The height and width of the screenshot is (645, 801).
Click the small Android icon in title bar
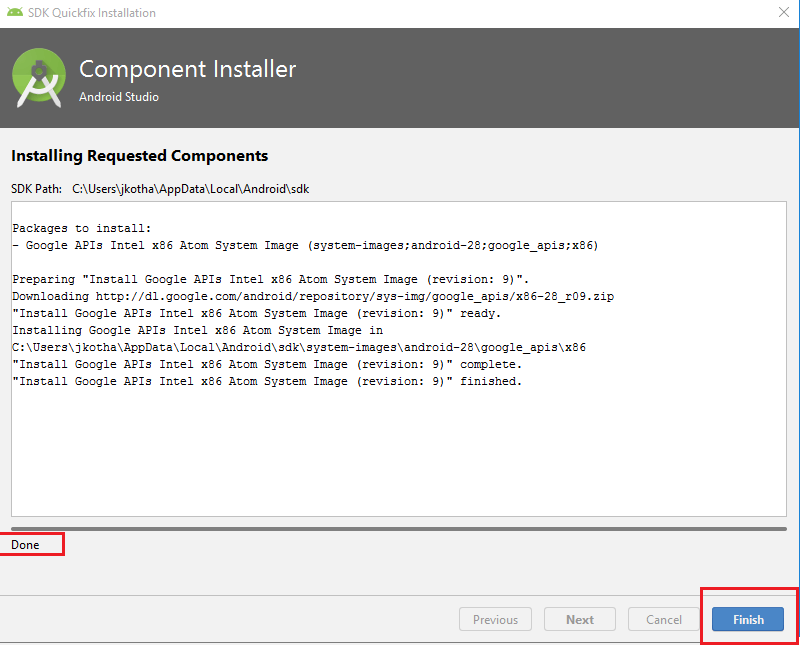click(14, 13)
